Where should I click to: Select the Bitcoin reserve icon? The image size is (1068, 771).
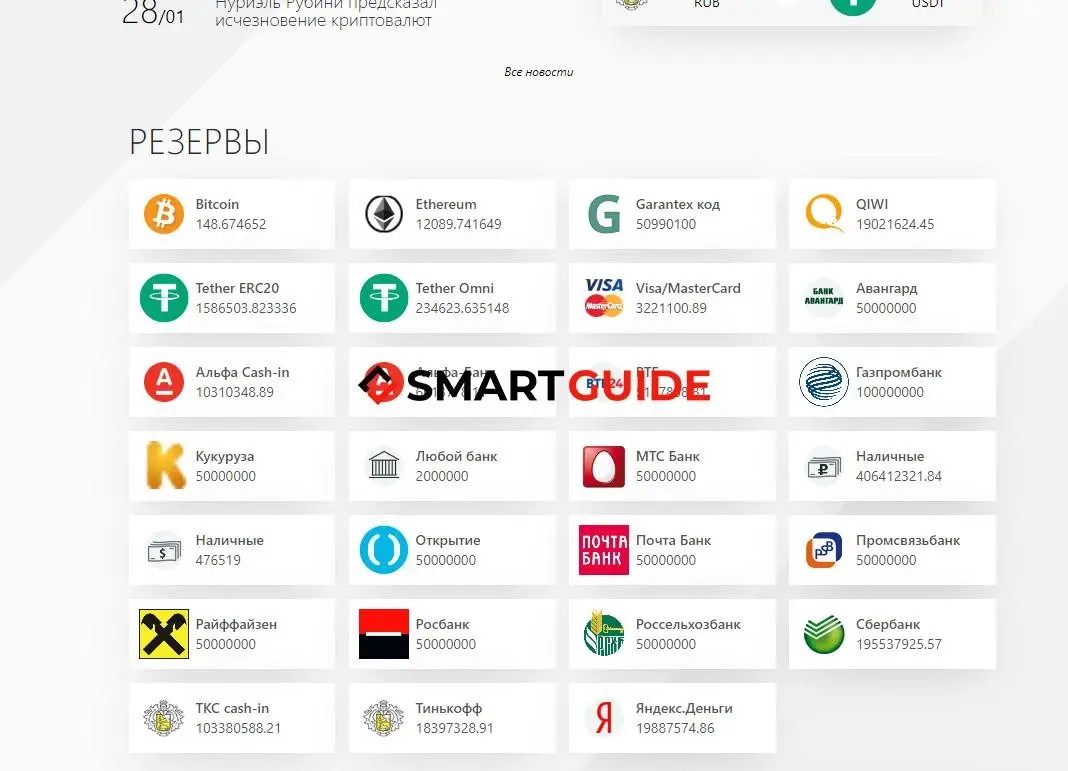(x=163, y=213)
